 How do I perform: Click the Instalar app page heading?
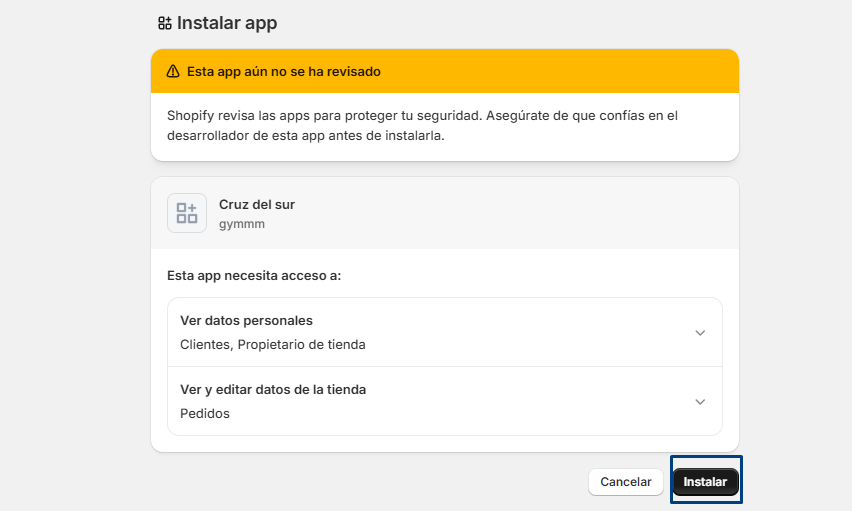227,23
